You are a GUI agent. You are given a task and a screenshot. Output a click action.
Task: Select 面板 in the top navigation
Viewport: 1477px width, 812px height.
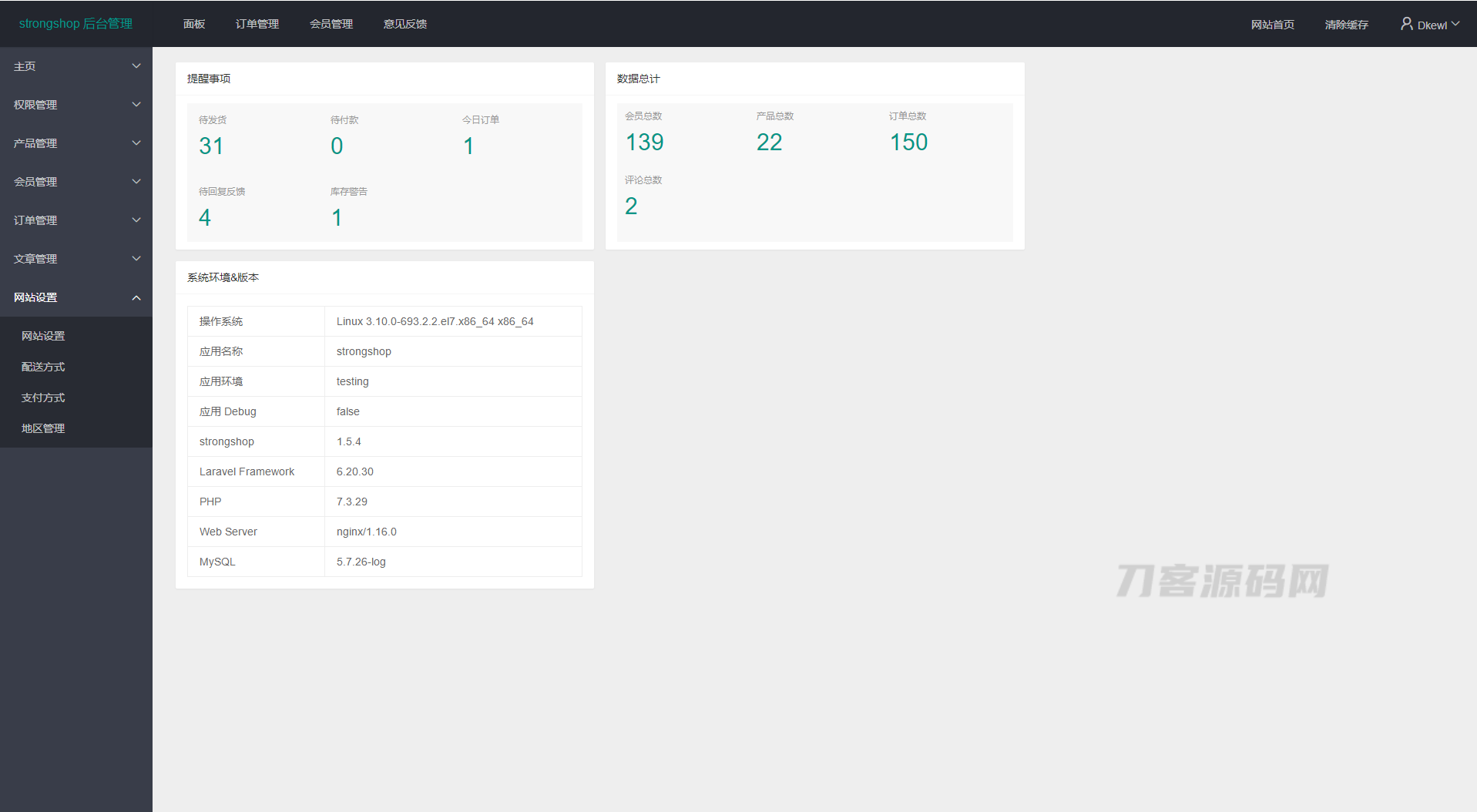(194, 24)
